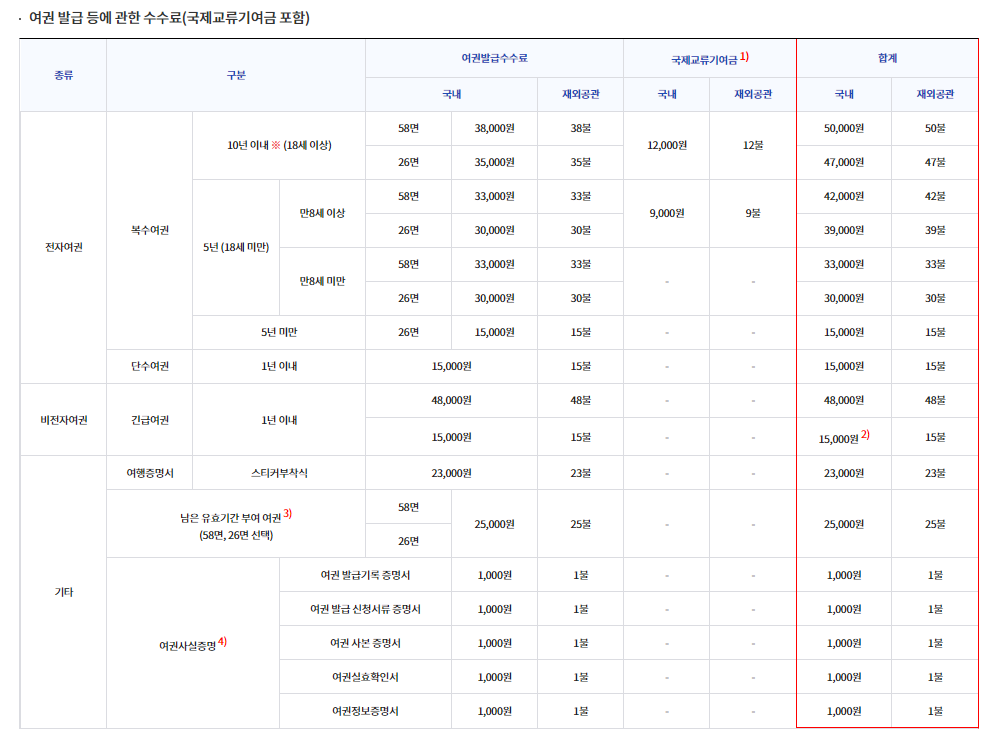Viewport: 990px width, 737px height.
Task: Click '47불' total value
Action: tap(935, 162)
